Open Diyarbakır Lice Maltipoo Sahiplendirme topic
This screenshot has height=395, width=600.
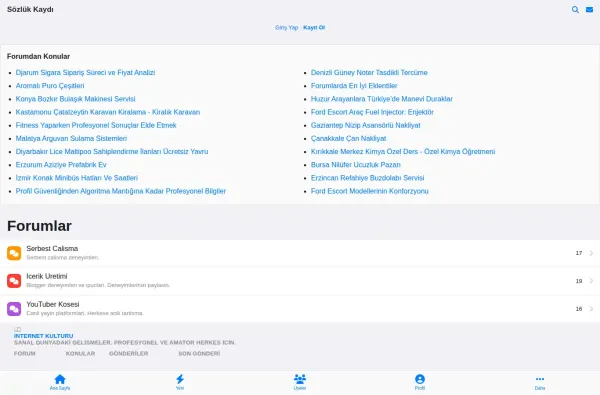112,152
